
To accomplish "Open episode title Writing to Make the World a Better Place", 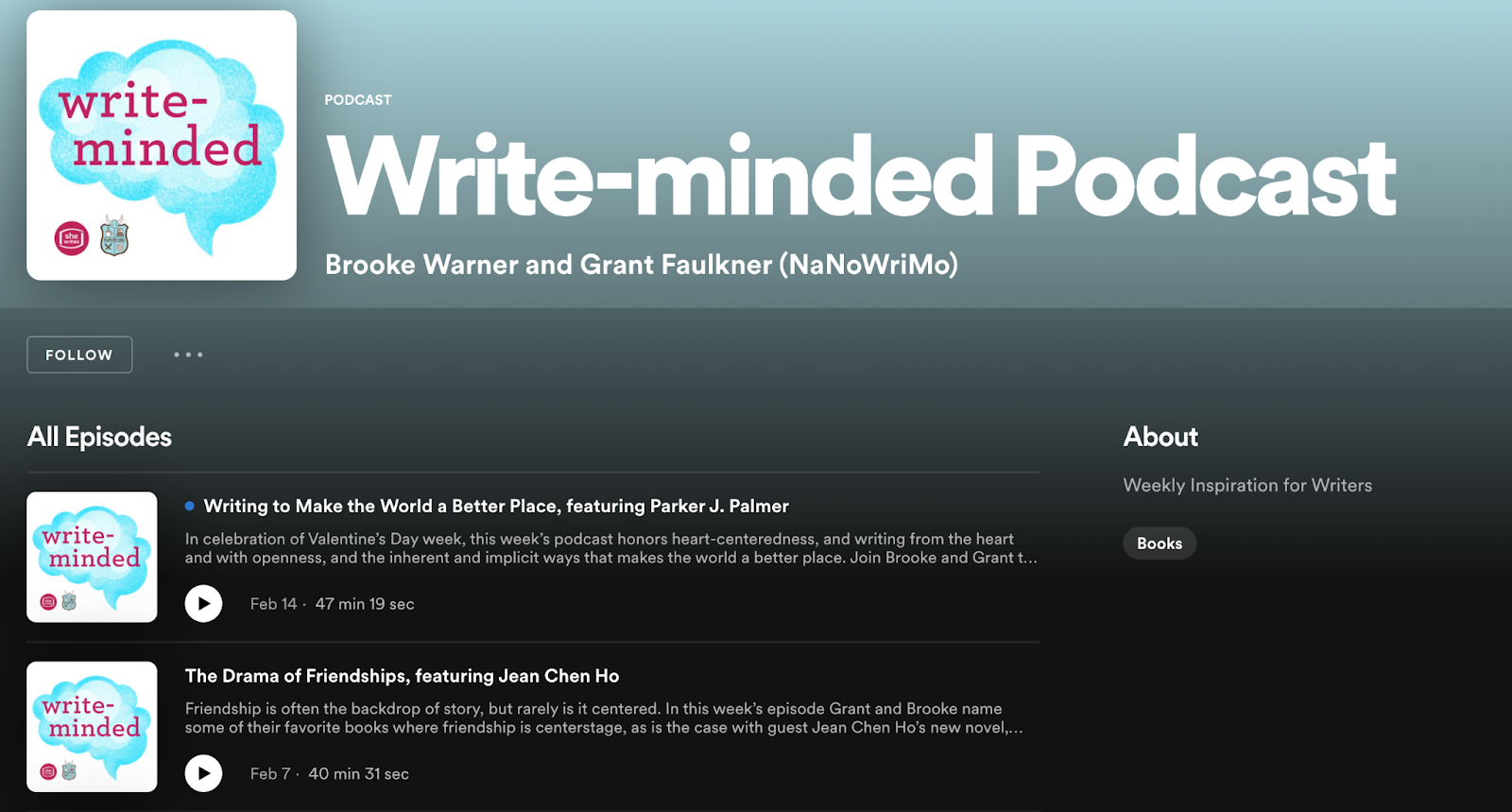I will click(x=496, y=506).
